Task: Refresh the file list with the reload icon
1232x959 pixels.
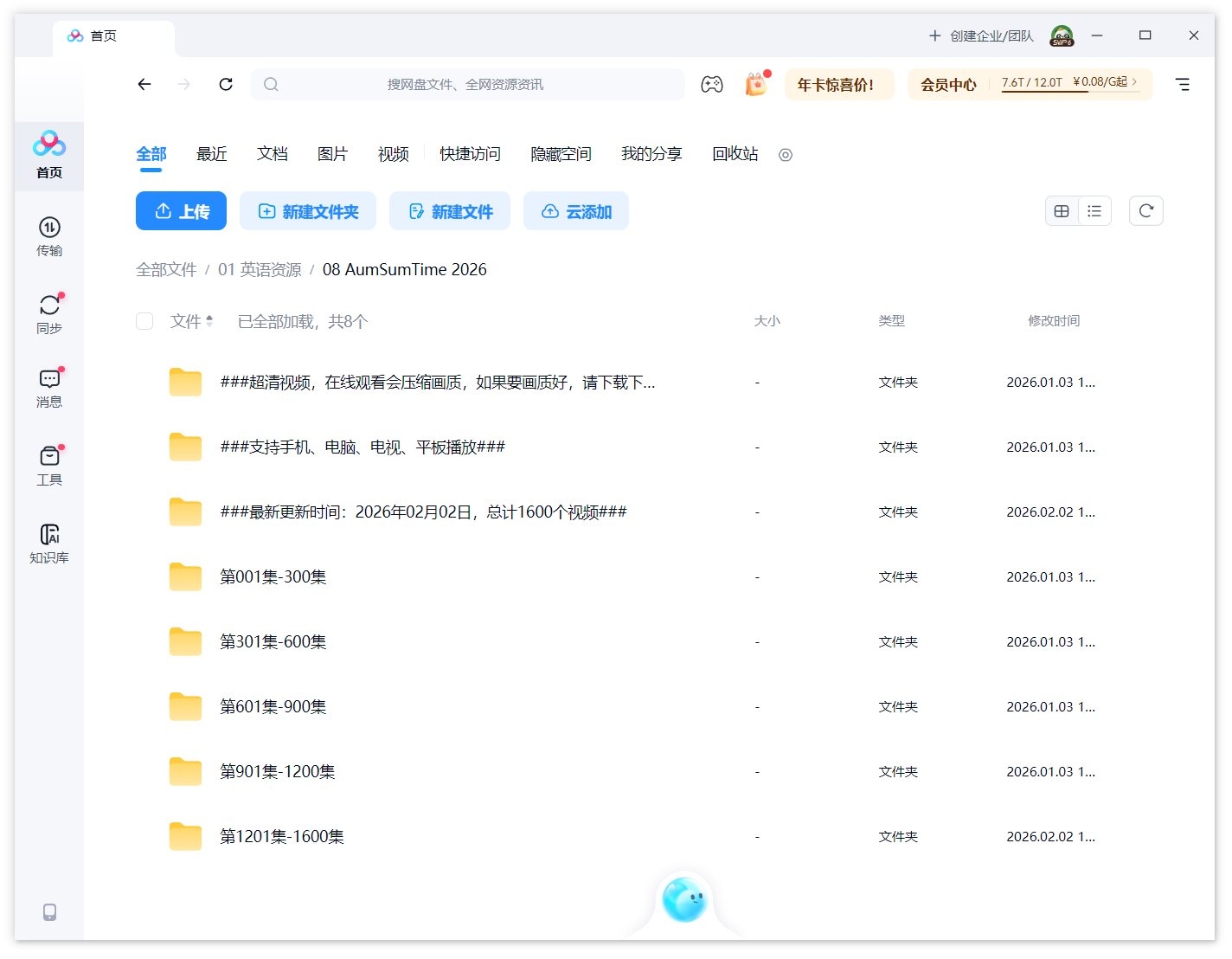Action: [x=1146, y=210]
